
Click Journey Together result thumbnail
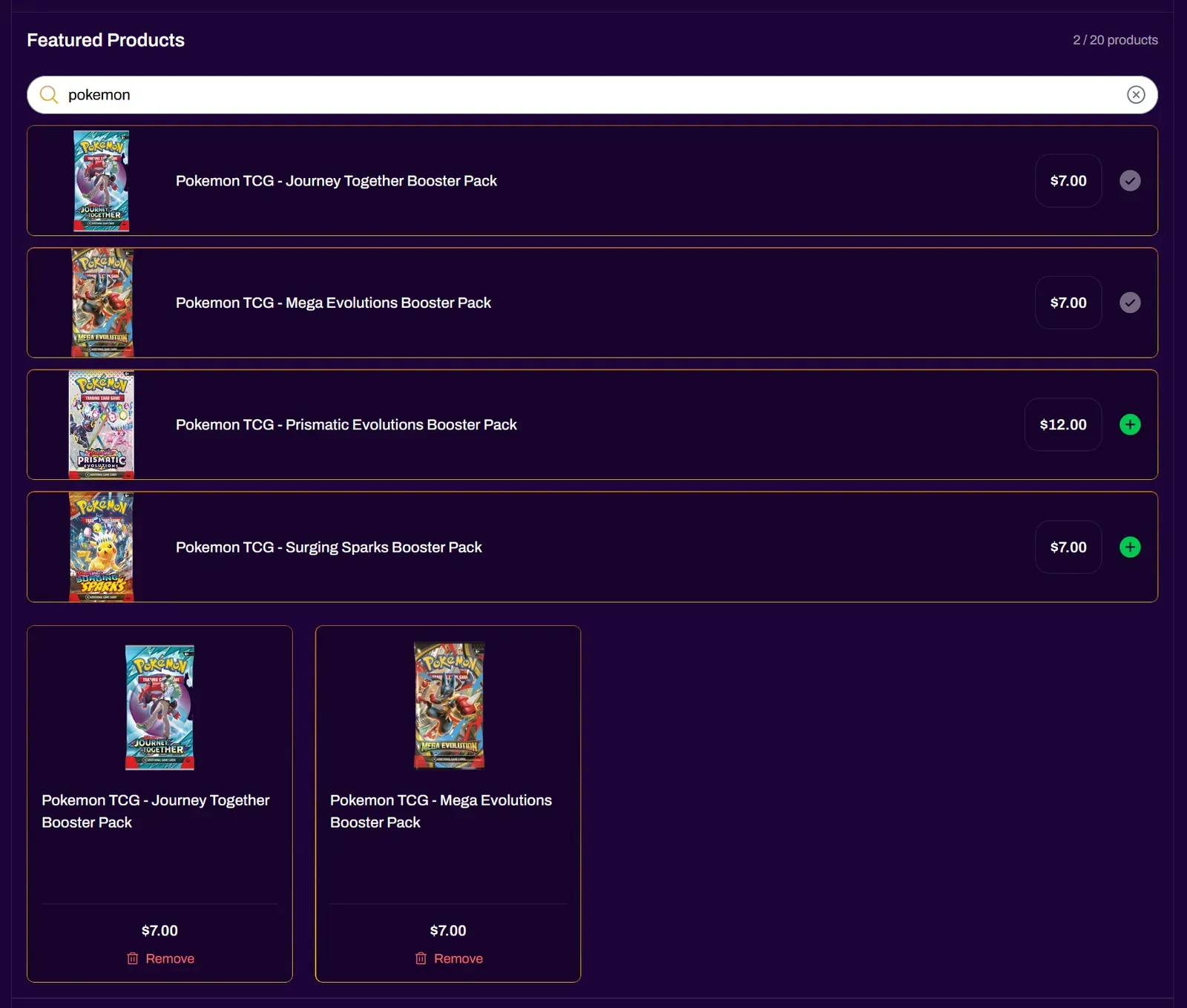tap(102, 181)
